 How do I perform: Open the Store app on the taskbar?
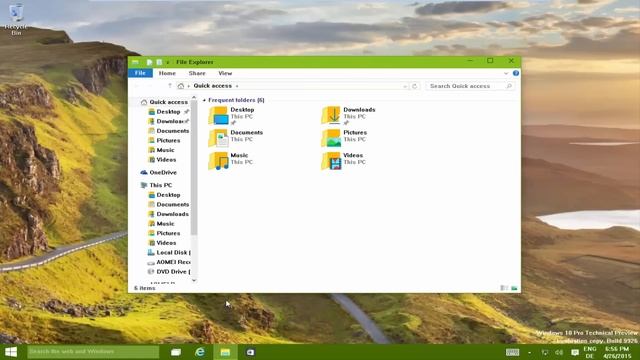tap(250, 352)
